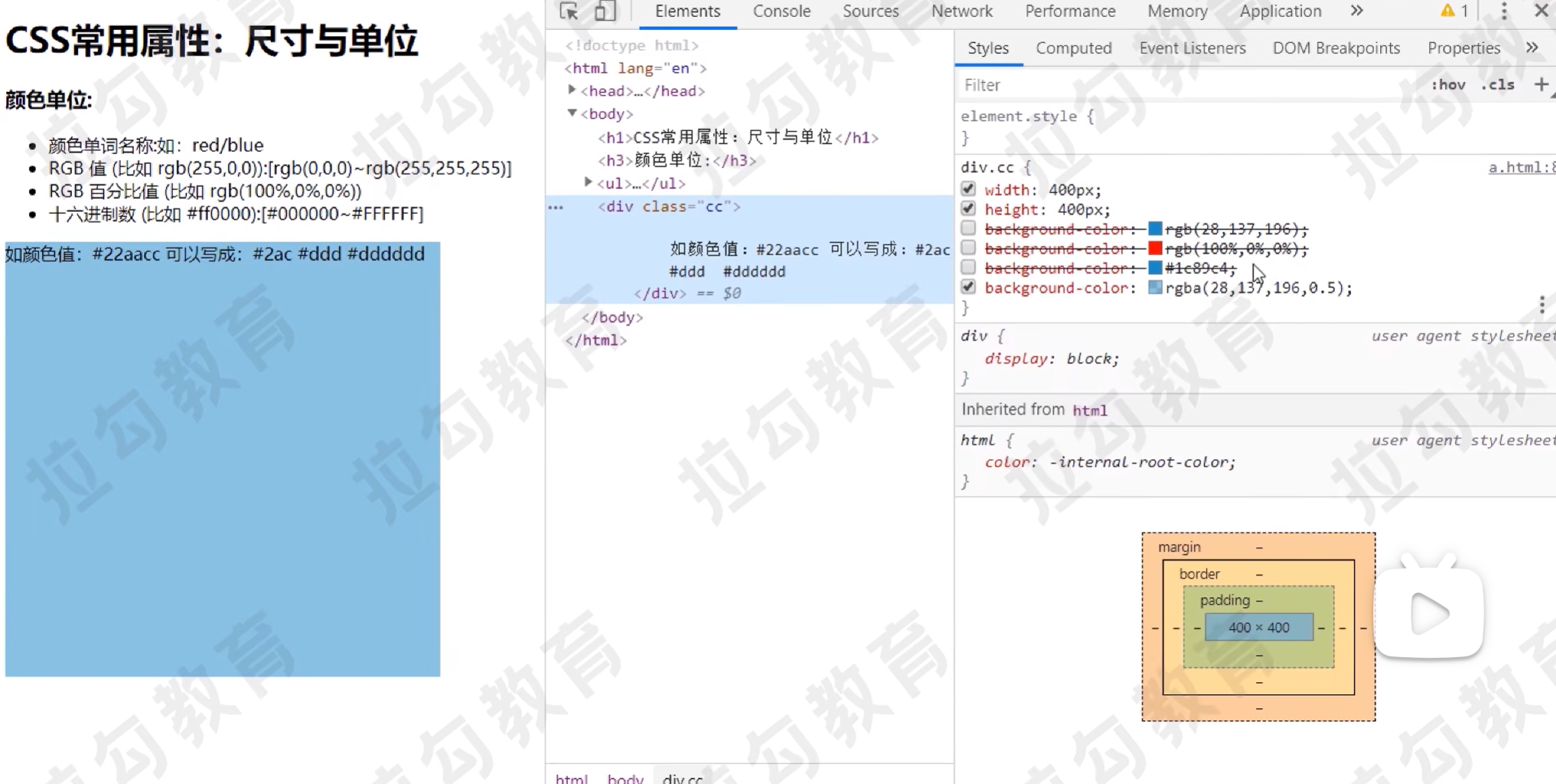
Task: Open the Computed styles tab
Action: click(x=1073, y=48)
